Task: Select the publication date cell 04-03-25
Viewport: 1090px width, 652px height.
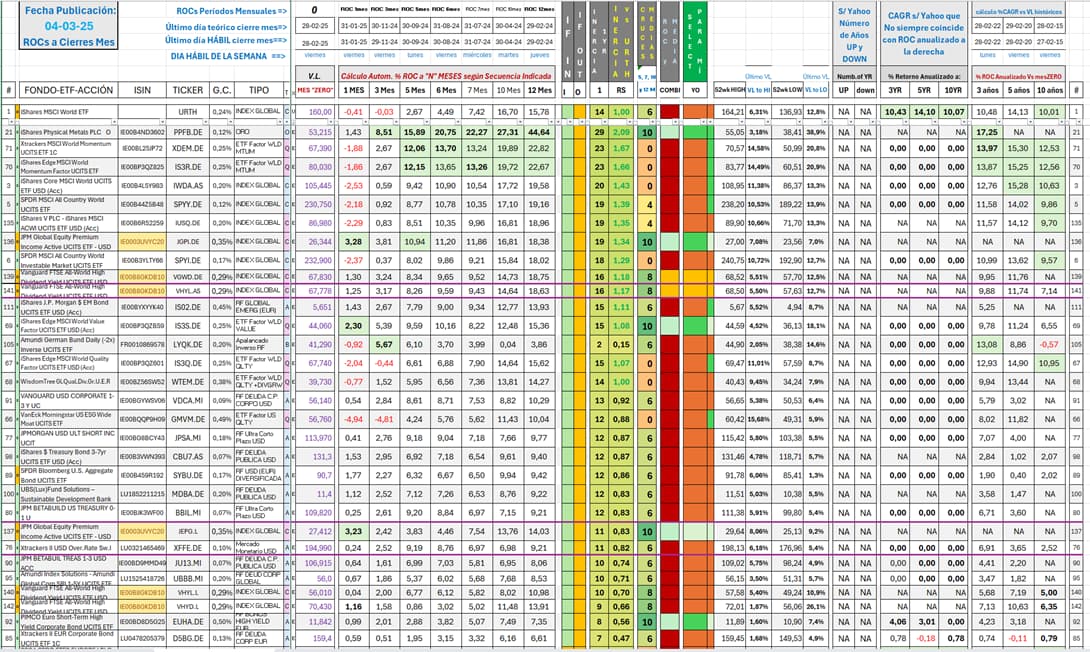Action: 69,26
